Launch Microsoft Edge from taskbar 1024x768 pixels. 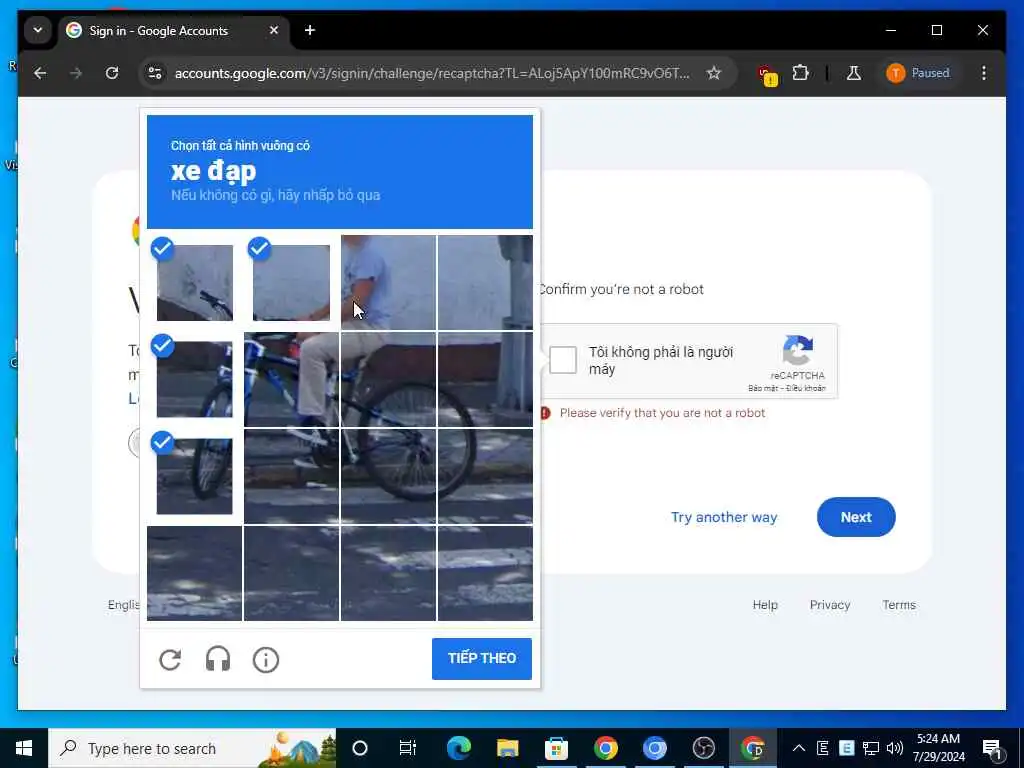[458, 748]
